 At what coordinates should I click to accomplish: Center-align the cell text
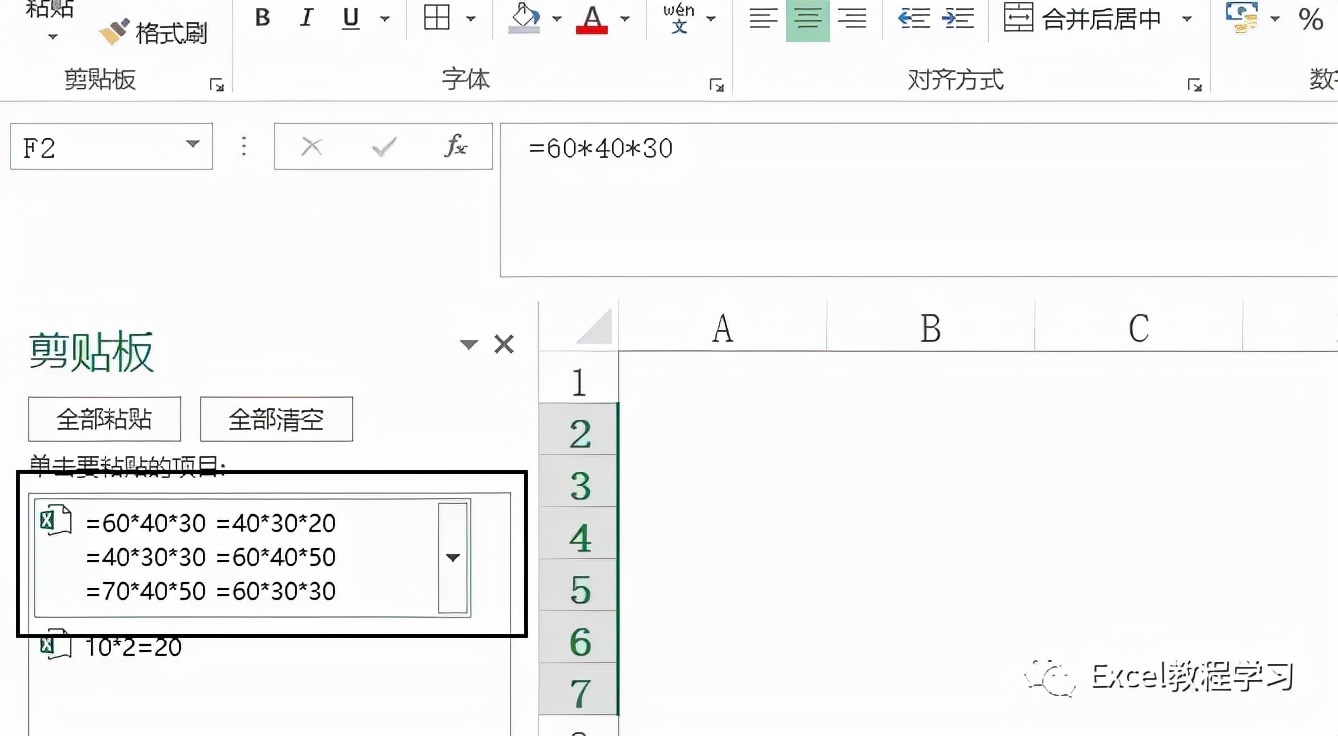[808, 18]
